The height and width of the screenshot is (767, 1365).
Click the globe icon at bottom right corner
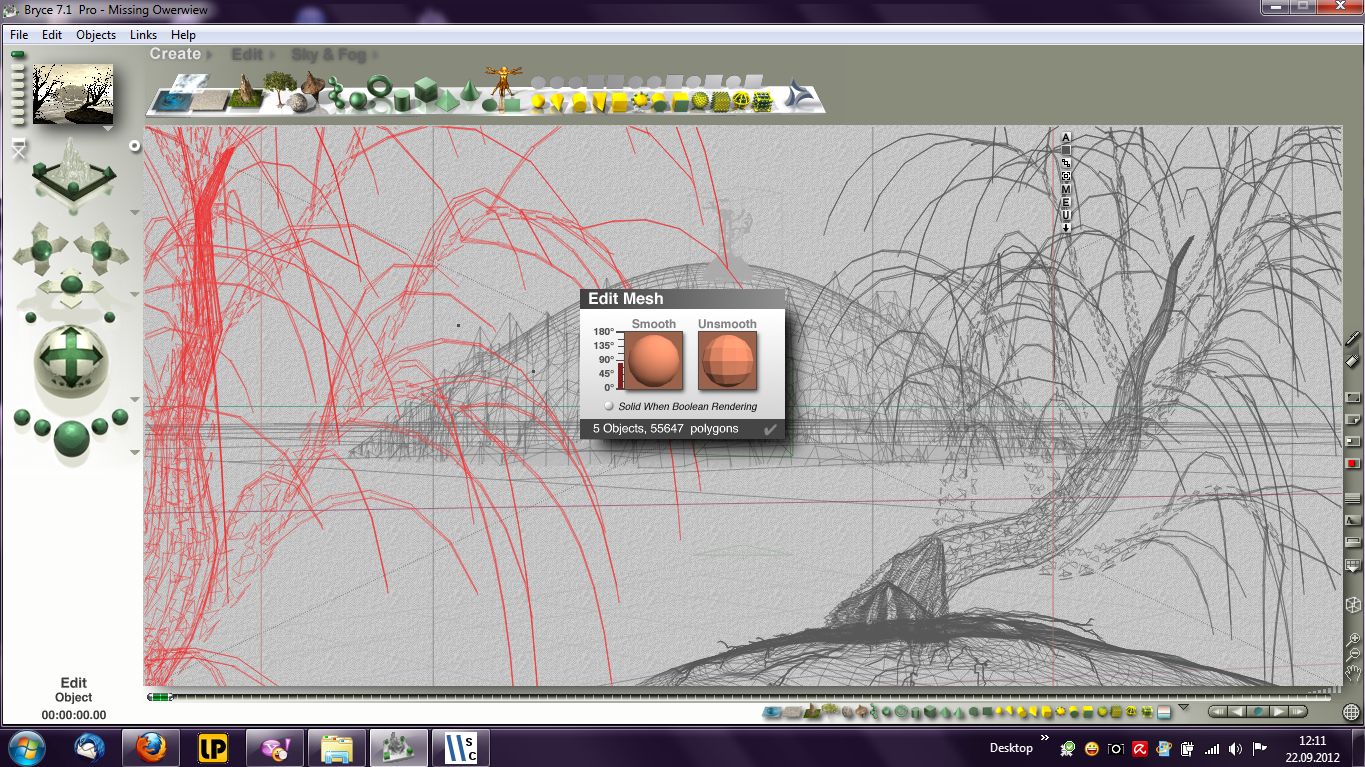[x=1352, y=712]
